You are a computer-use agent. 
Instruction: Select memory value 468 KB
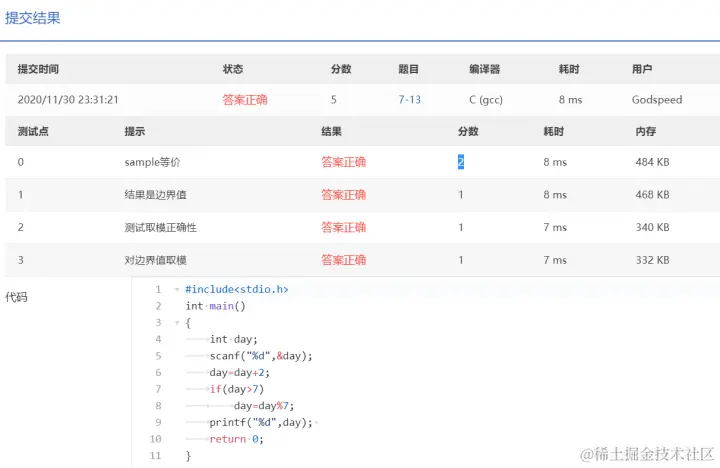pyautogui.click(x=652, y=195)
